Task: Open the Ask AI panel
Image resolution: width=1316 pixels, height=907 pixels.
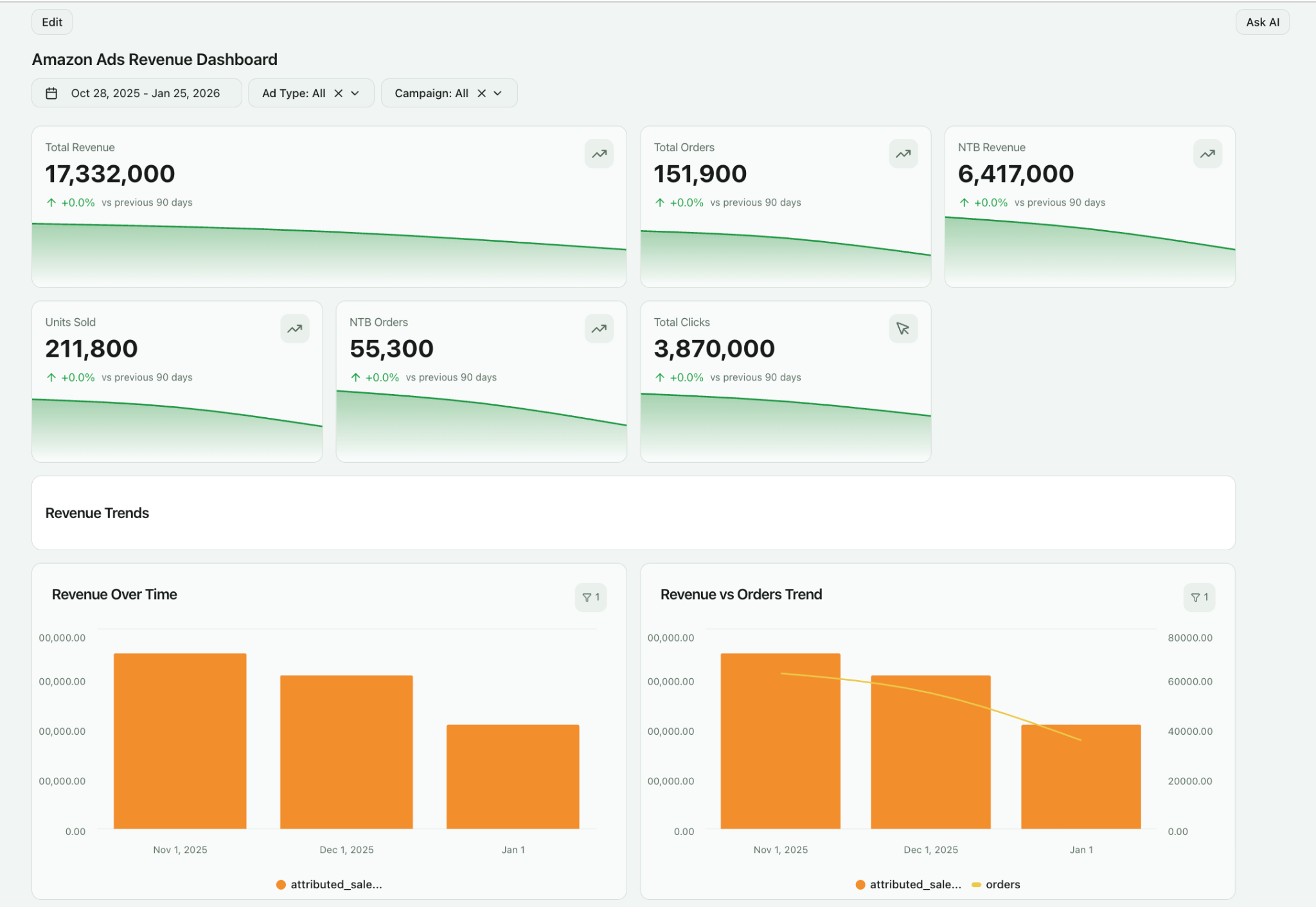Action: pyautogui.click(x=1262, y=21)
